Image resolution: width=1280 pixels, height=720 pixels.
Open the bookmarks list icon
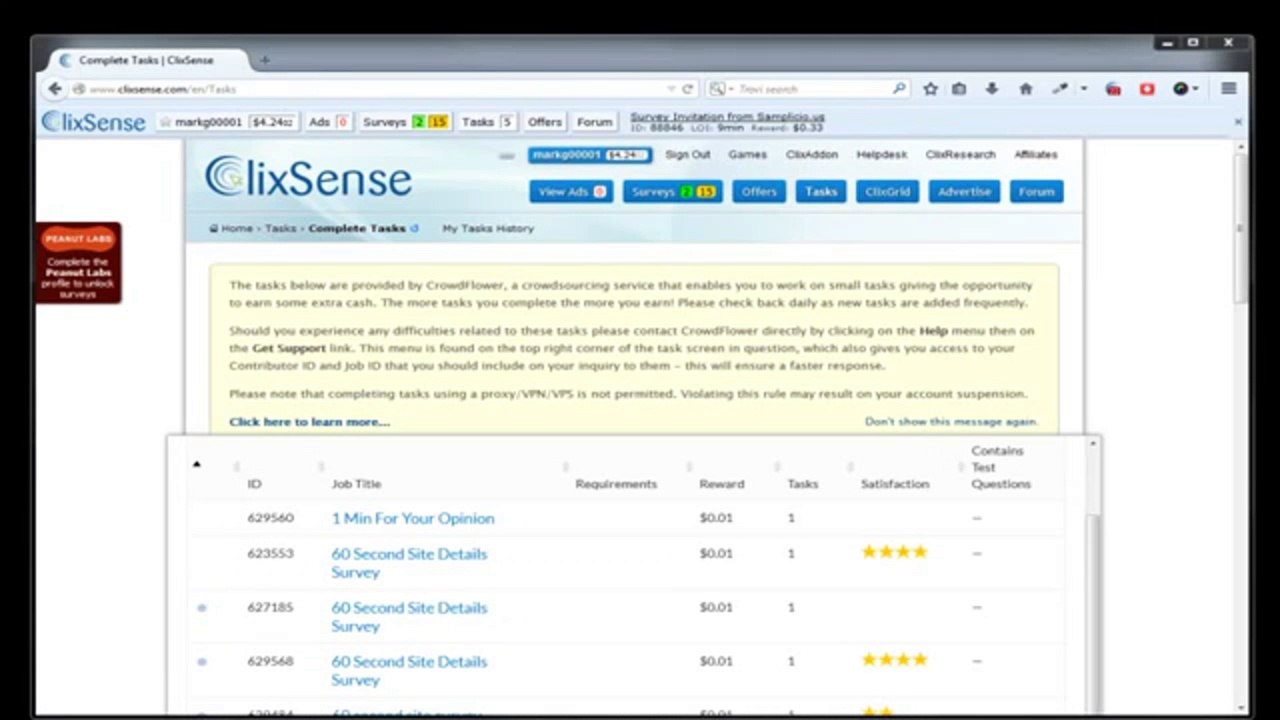coord(959,89)
